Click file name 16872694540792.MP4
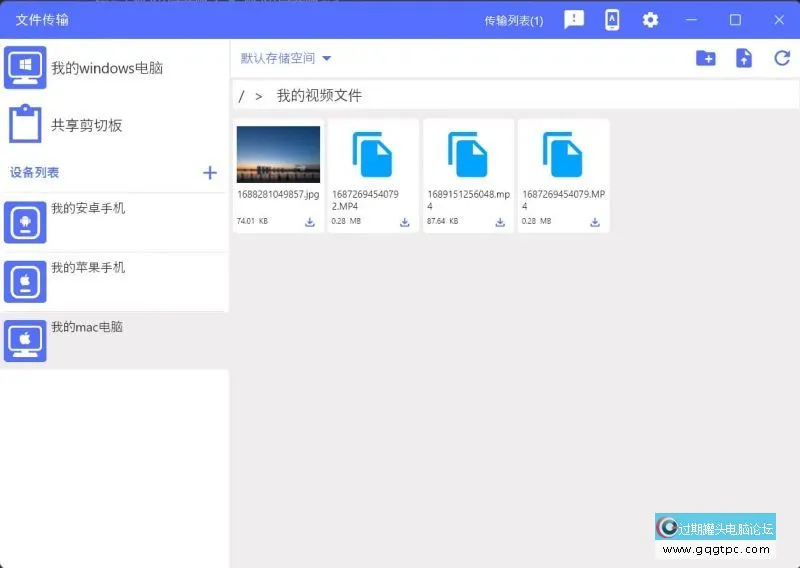800x568 pixels. click(365, 200)
